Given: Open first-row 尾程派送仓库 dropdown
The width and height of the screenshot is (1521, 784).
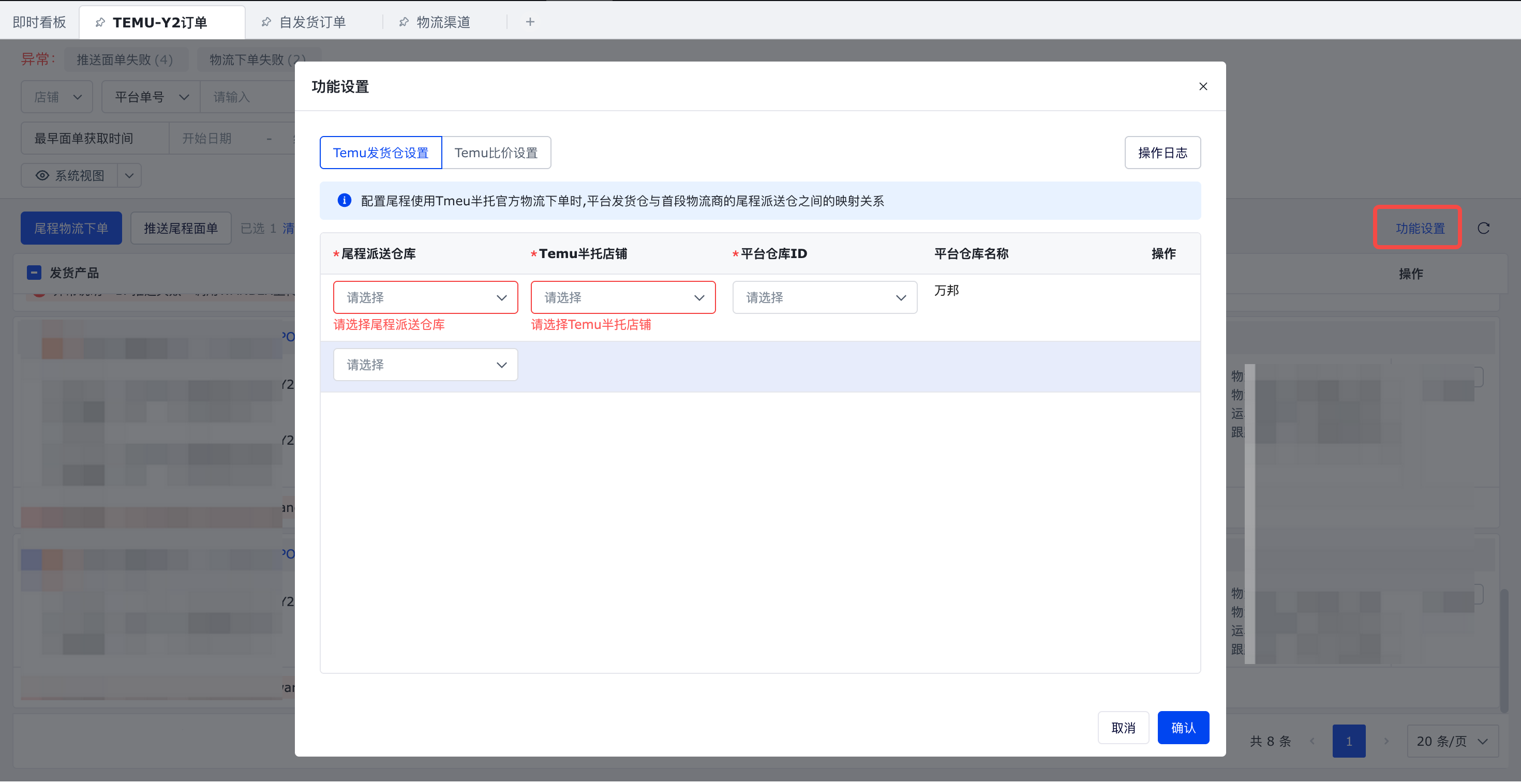Looking at the screenshot, I should [425, 297].
